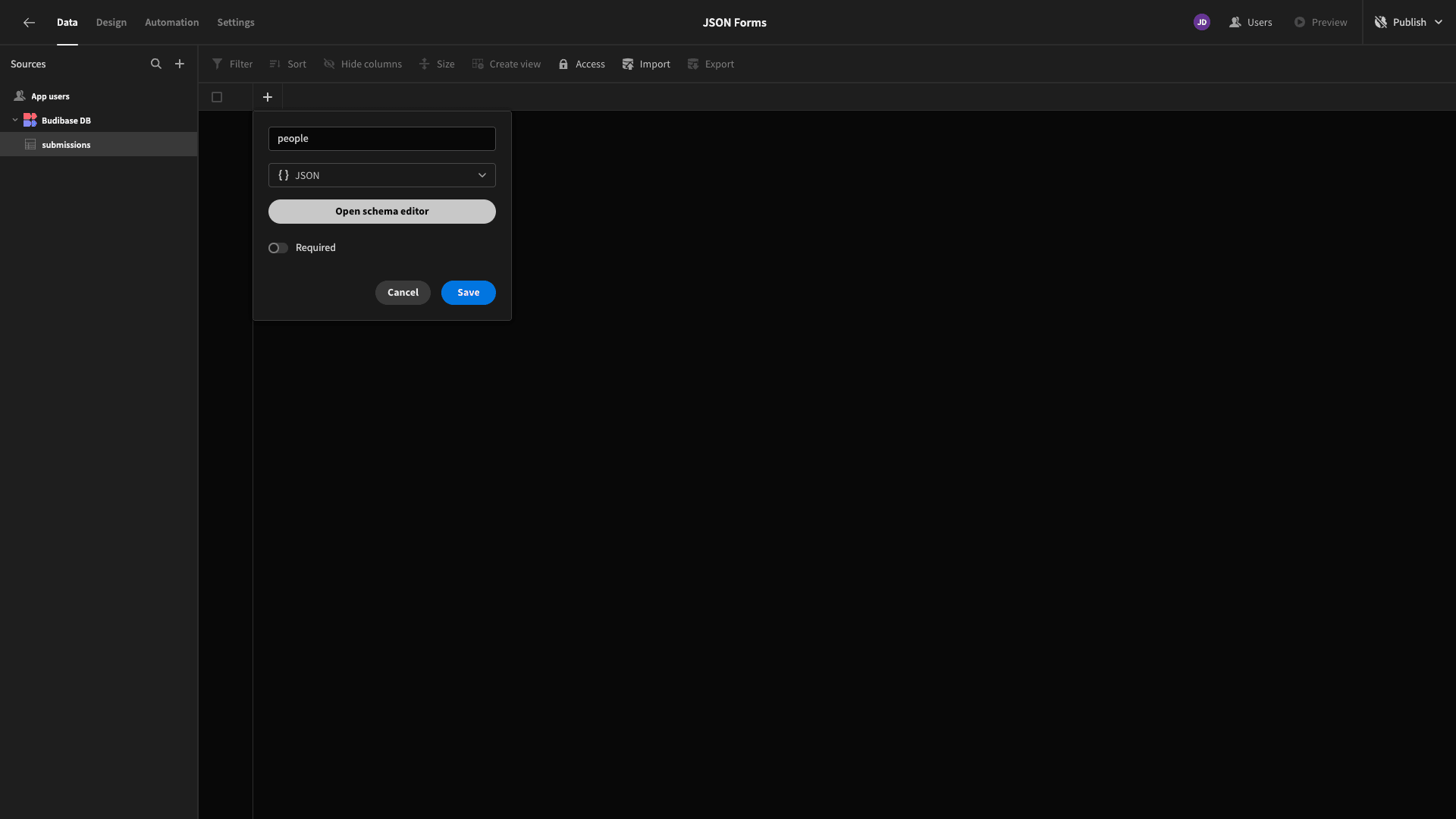Toggle the Required switch
Viewport: 1456px width, 819px height.
coord(278,248)
